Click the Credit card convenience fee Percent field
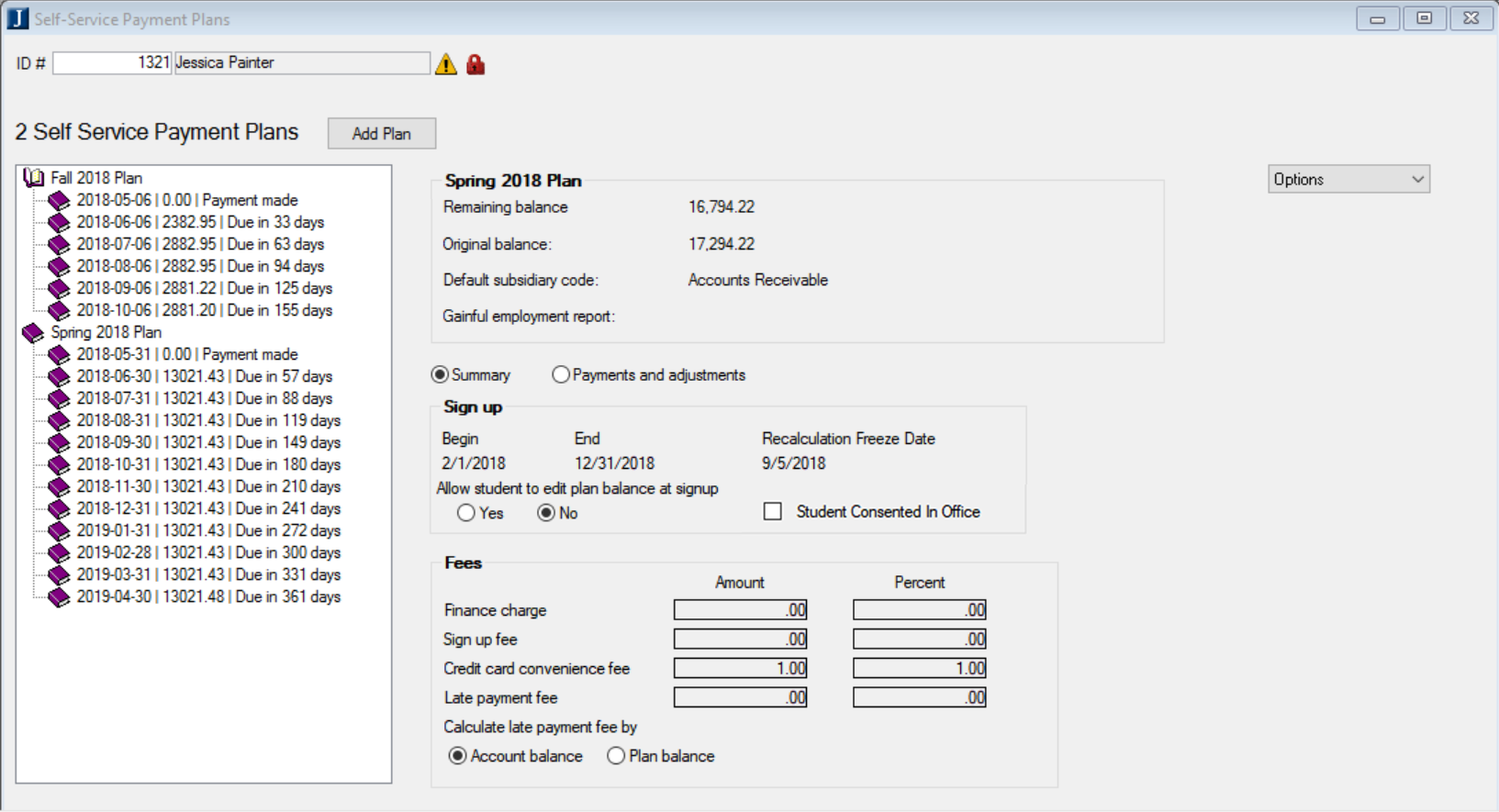Image resolution: width=1499 pixels, height=812 pixels. point(919,669)
